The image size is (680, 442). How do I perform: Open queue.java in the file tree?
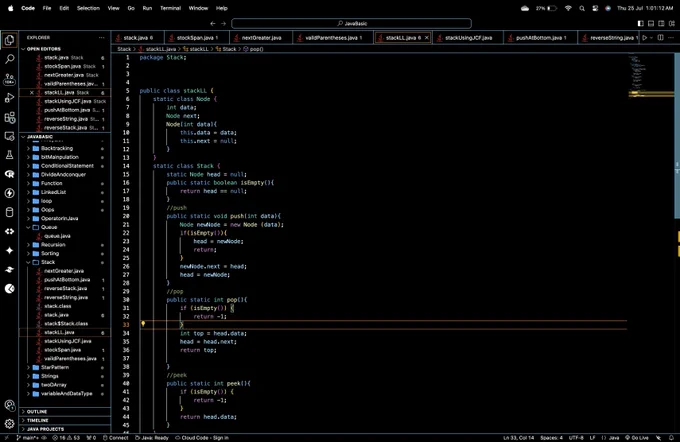[57, 236]
